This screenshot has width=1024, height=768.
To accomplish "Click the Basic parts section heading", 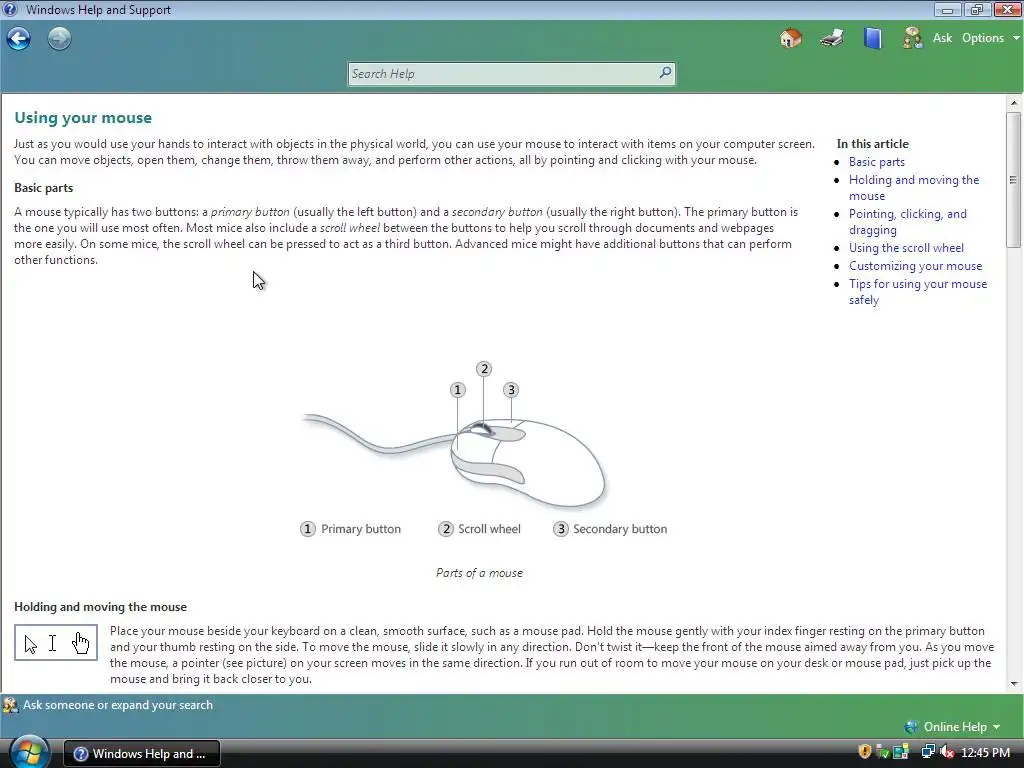I will (44, 188).
